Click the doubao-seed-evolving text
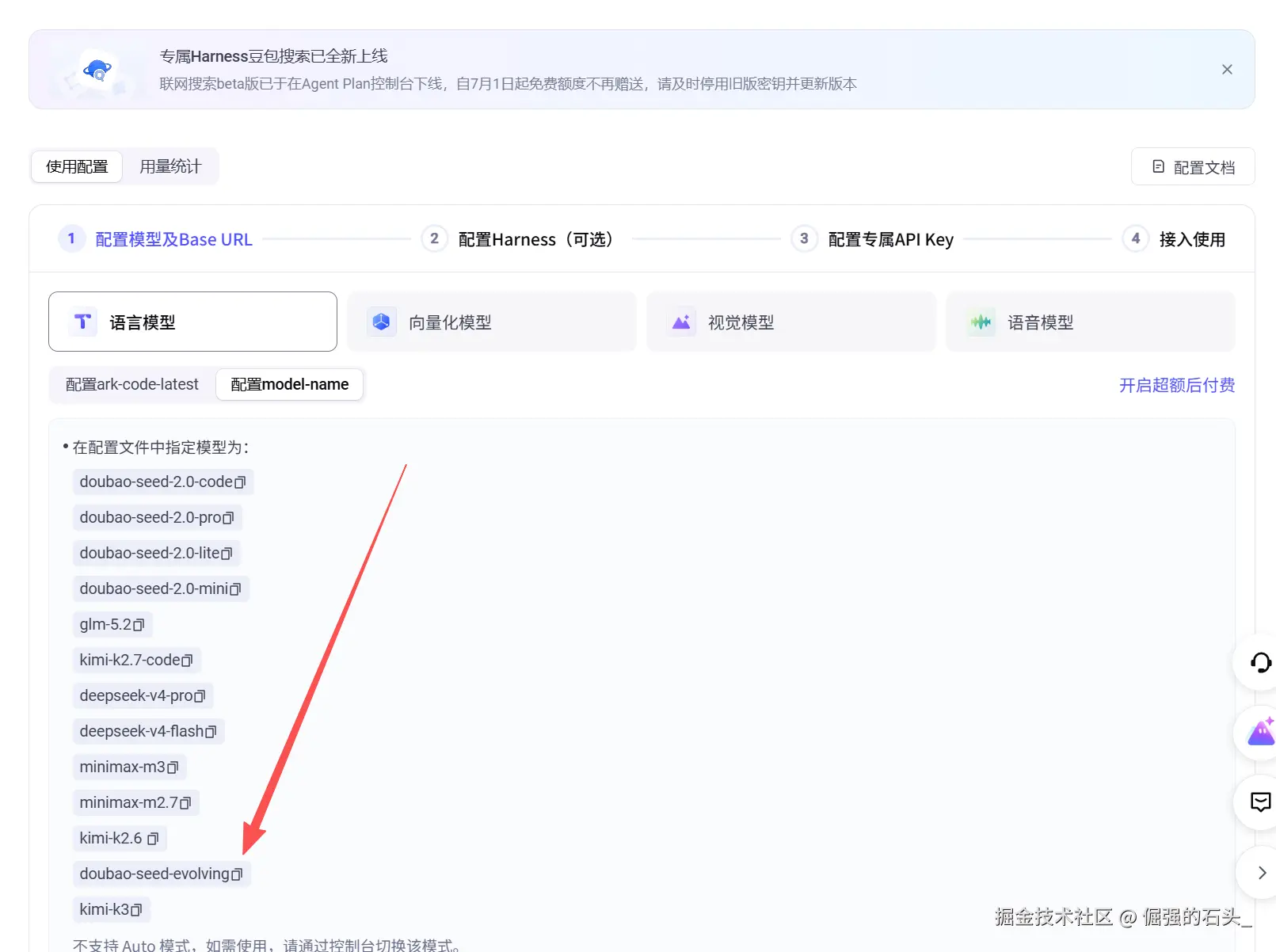Screen dimensions: 1276x952 tap(154, 874)
